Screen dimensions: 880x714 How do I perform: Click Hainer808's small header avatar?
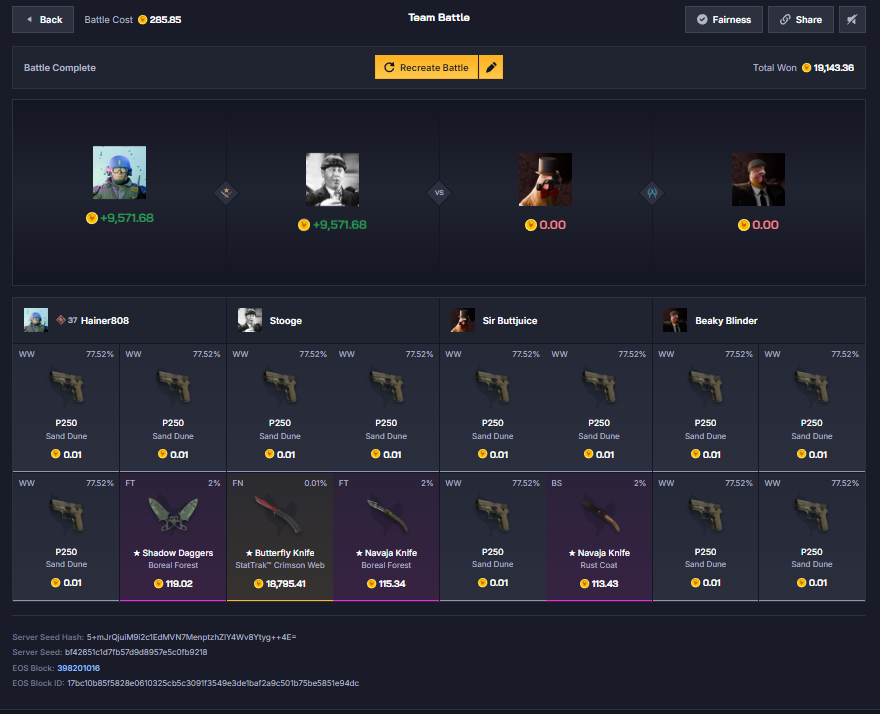pos(36,320)
